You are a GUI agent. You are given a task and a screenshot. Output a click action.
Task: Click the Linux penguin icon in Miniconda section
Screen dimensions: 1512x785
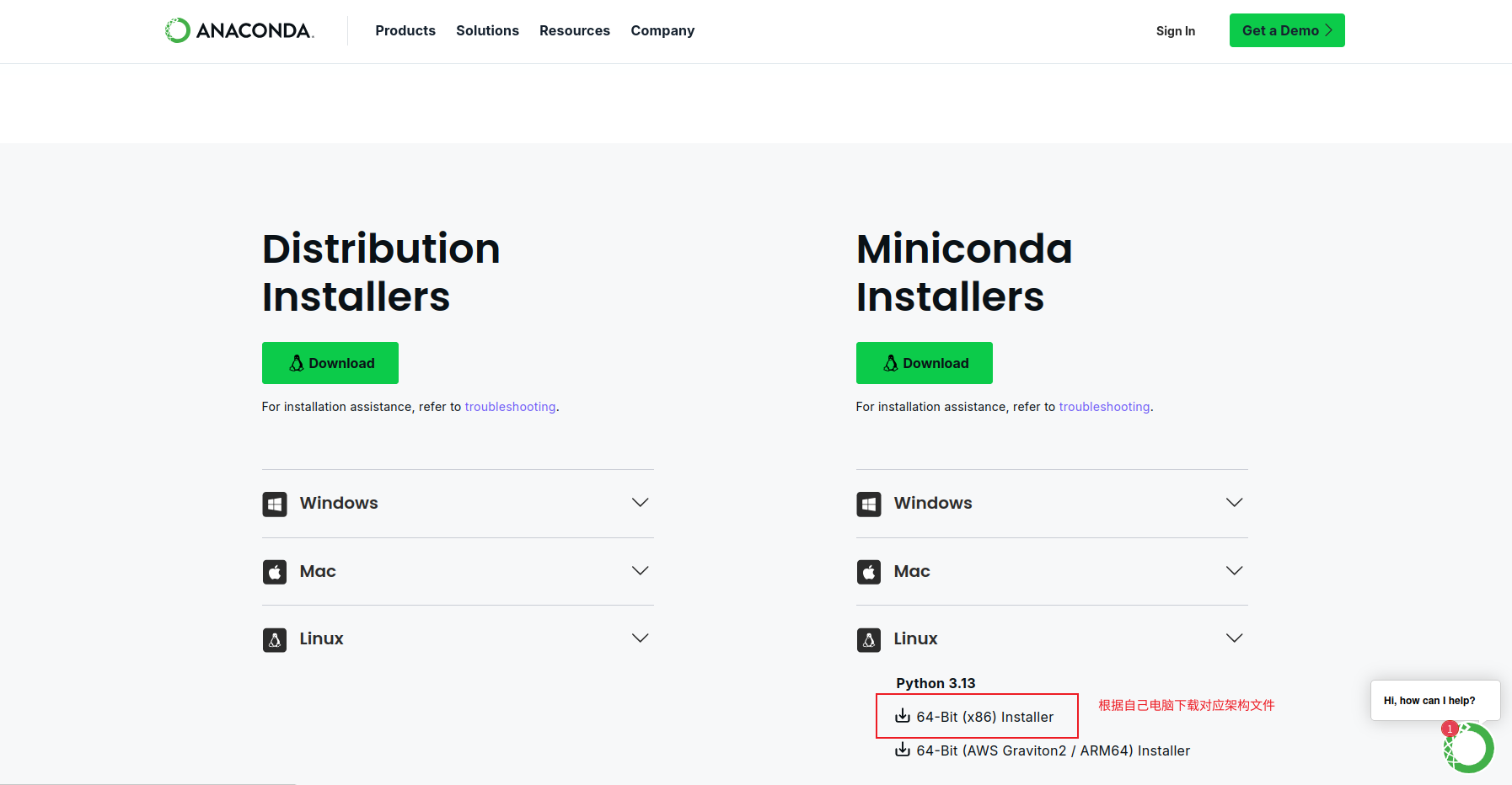tap(869, 640)
